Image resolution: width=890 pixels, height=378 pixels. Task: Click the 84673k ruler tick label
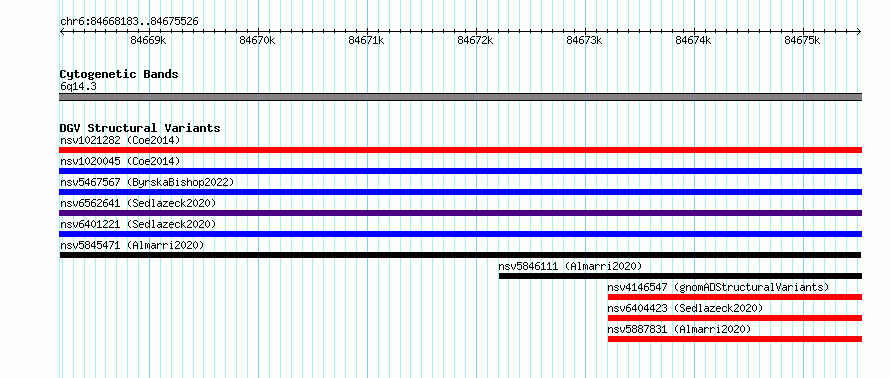pos(584,40)
